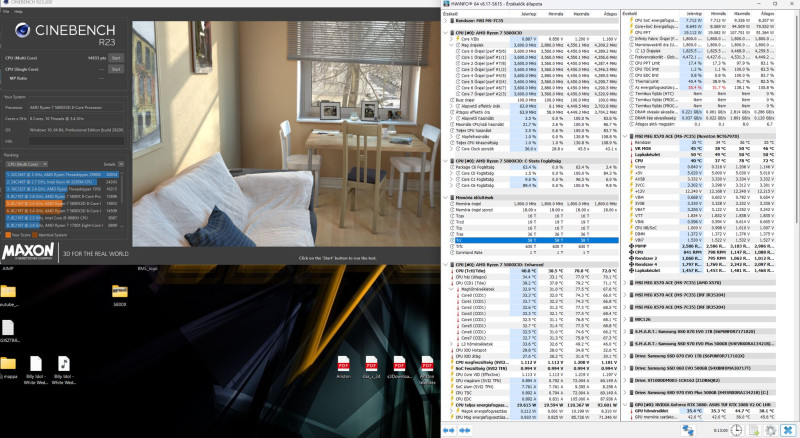Select ranking row Threadripper 2990WX 30054
Screen dimensions: 800x438
click(x=62, y=174)
